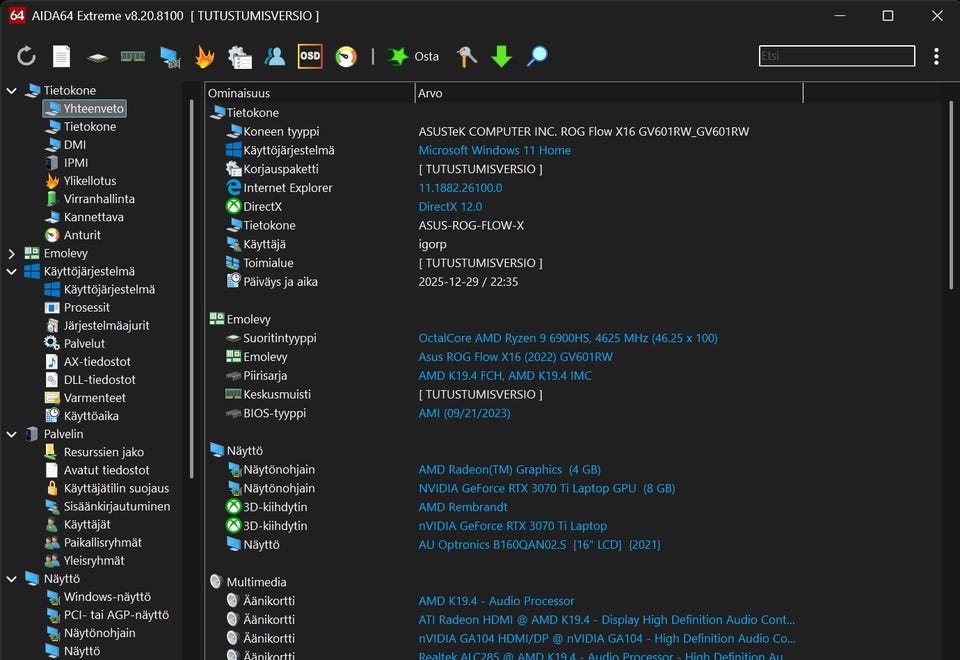Click the green download arrow icon
This screenshot has height=660, width=960.
coord(502,57)
